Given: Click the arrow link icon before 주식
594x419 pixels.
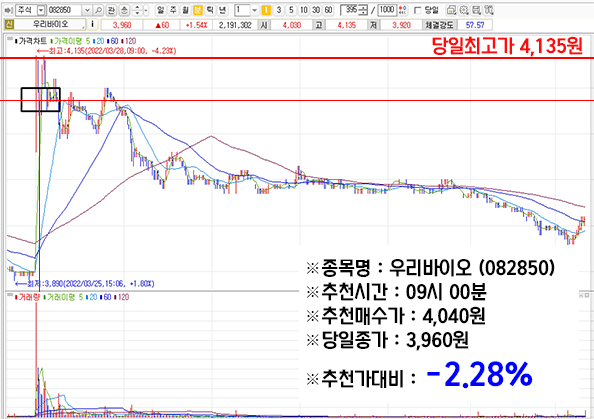Looking at the screenshot, I should (8, 10).
